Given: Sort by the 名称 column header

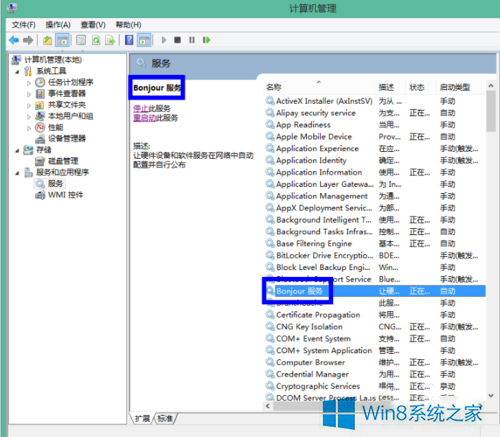Looking at the screenshot, I should pyautogui.click(x=319, y=87).
